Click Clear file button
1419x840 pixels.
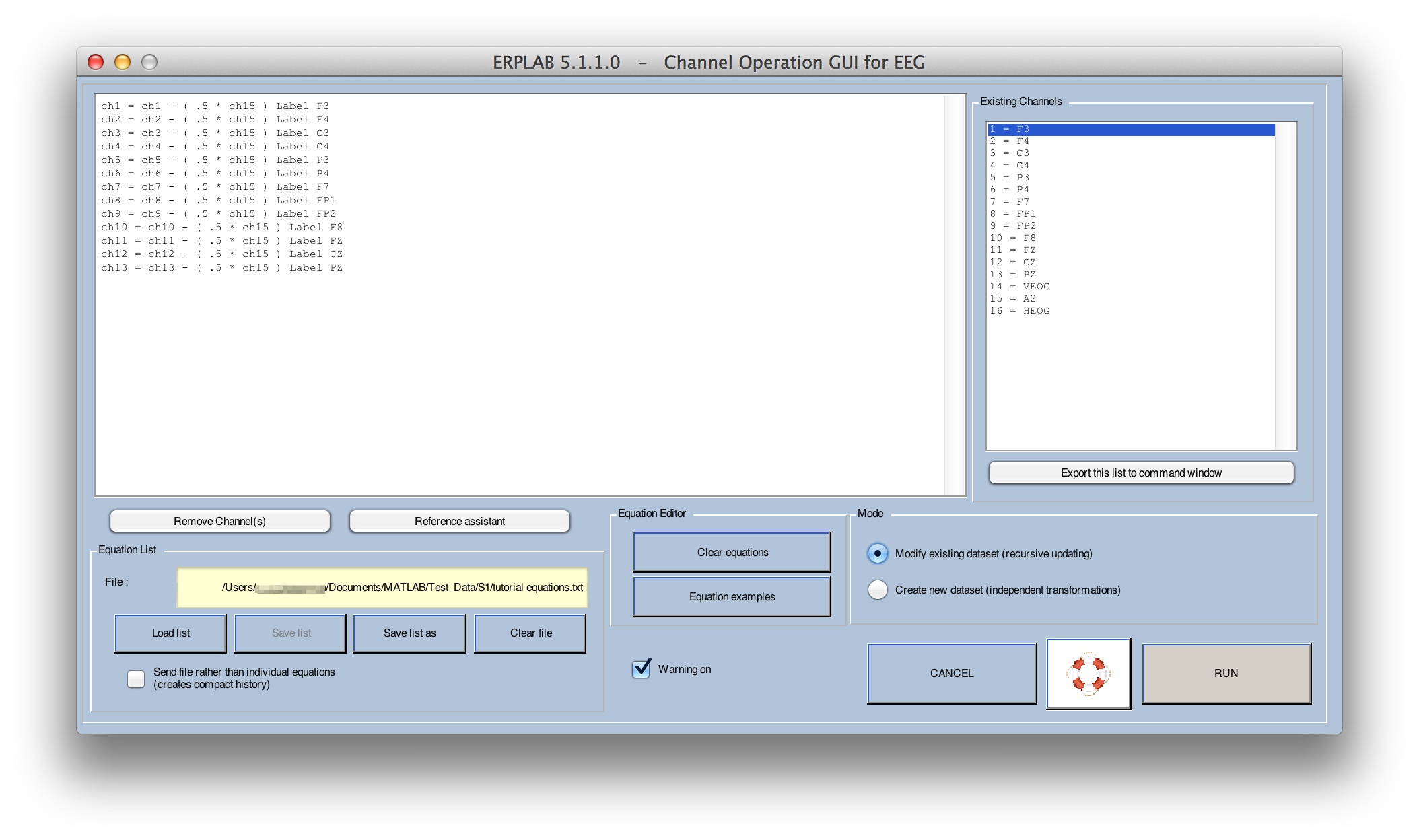click(x=530, y=633)
